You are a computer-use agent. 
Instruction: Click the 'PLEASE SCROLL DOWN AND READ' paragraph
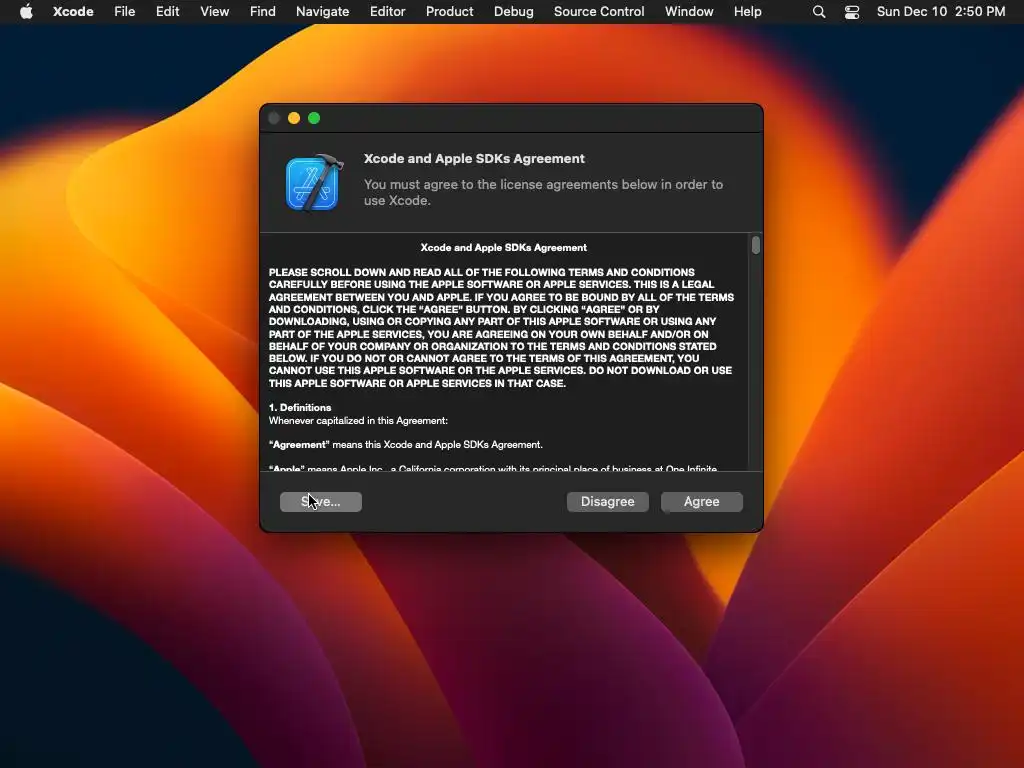[x=502, y=327]
